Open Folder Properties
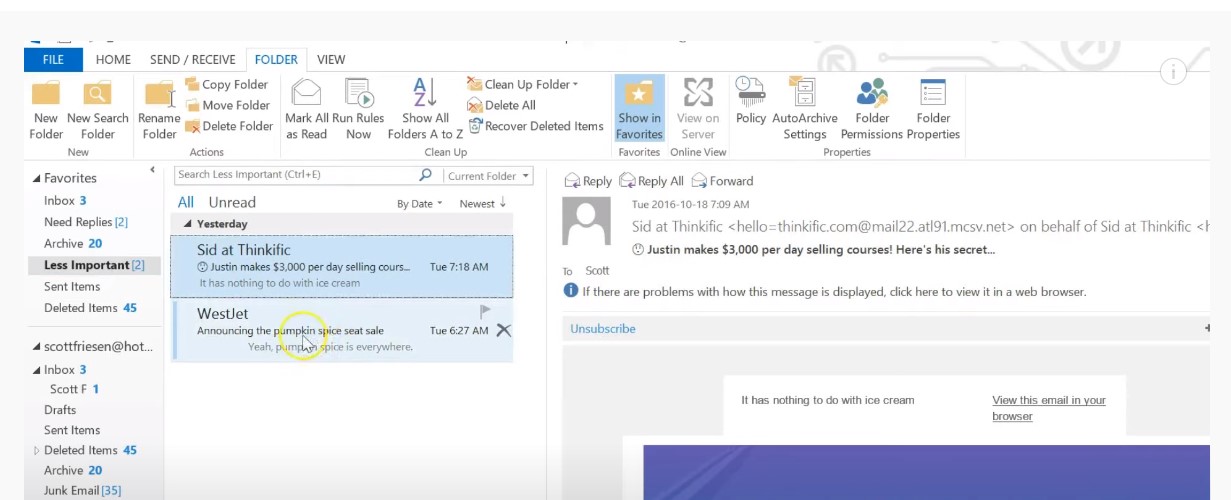Screen dimensions: 1231x500 point(933,95)
